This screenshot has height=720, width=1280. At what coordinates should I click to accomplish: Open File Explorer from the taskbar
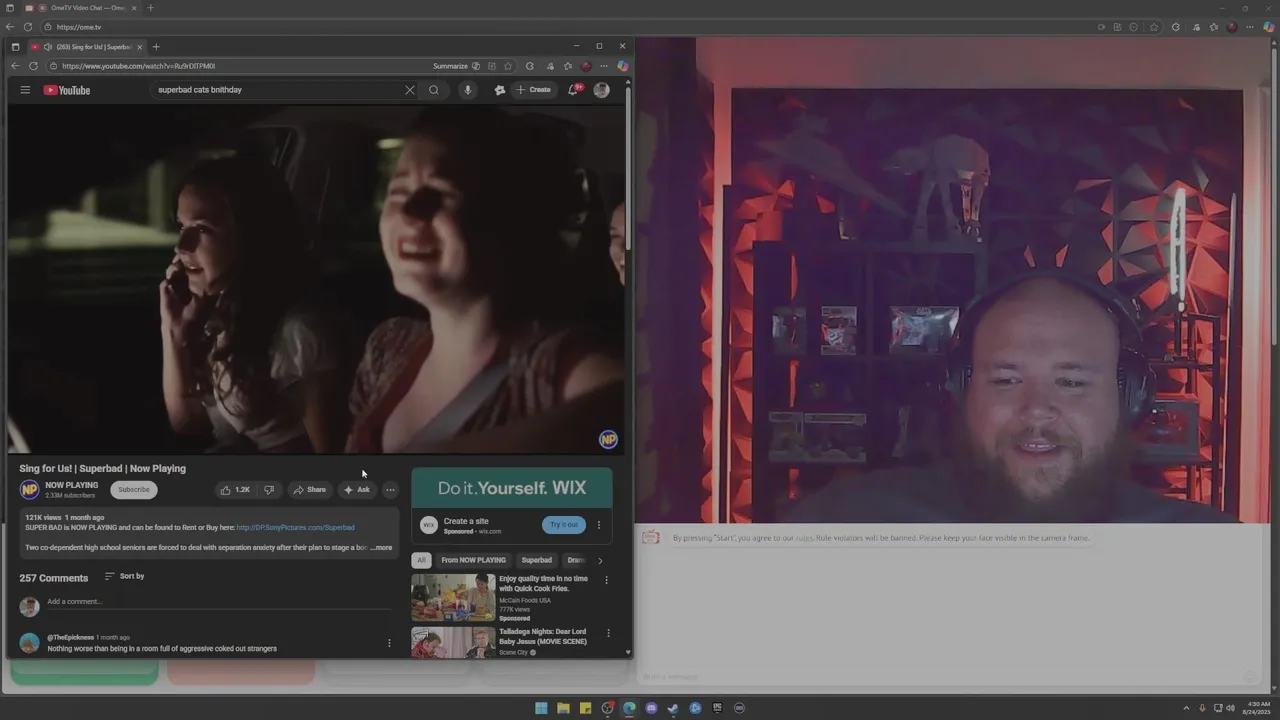pos(563,708)
